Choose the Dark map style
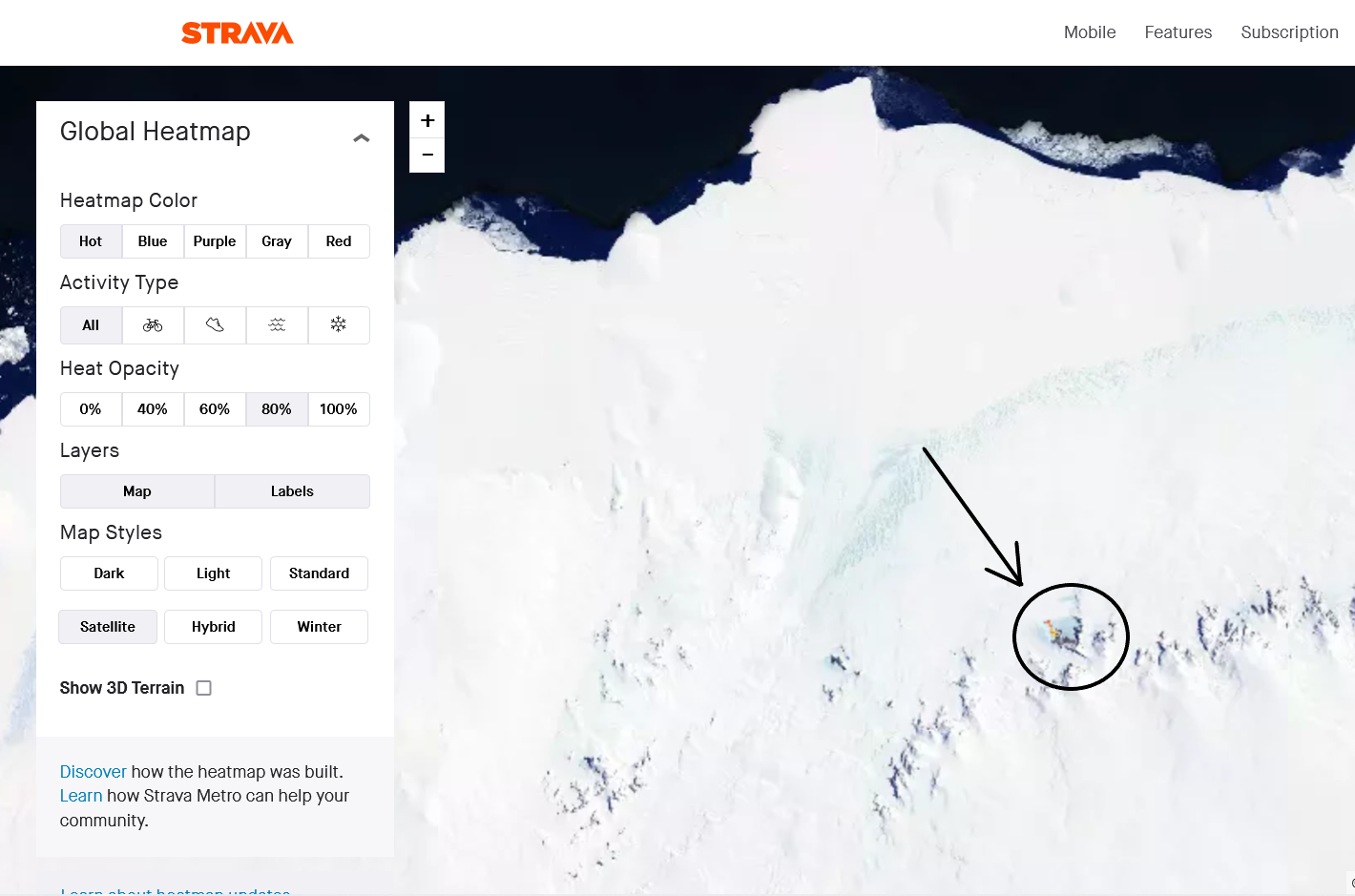Image resolution: width=1355 pixels, height=896 pixels. 109,573
